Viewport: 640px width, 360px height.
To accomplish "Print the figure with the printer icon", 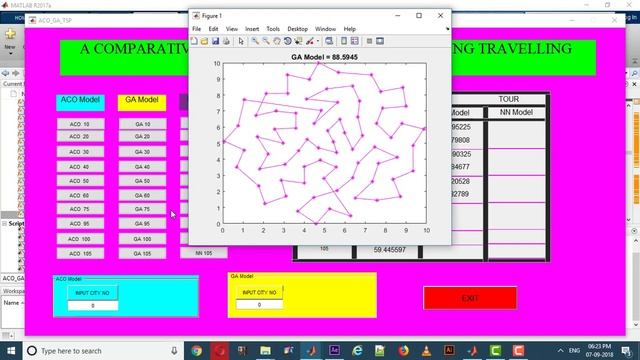I will pos(226,41).
